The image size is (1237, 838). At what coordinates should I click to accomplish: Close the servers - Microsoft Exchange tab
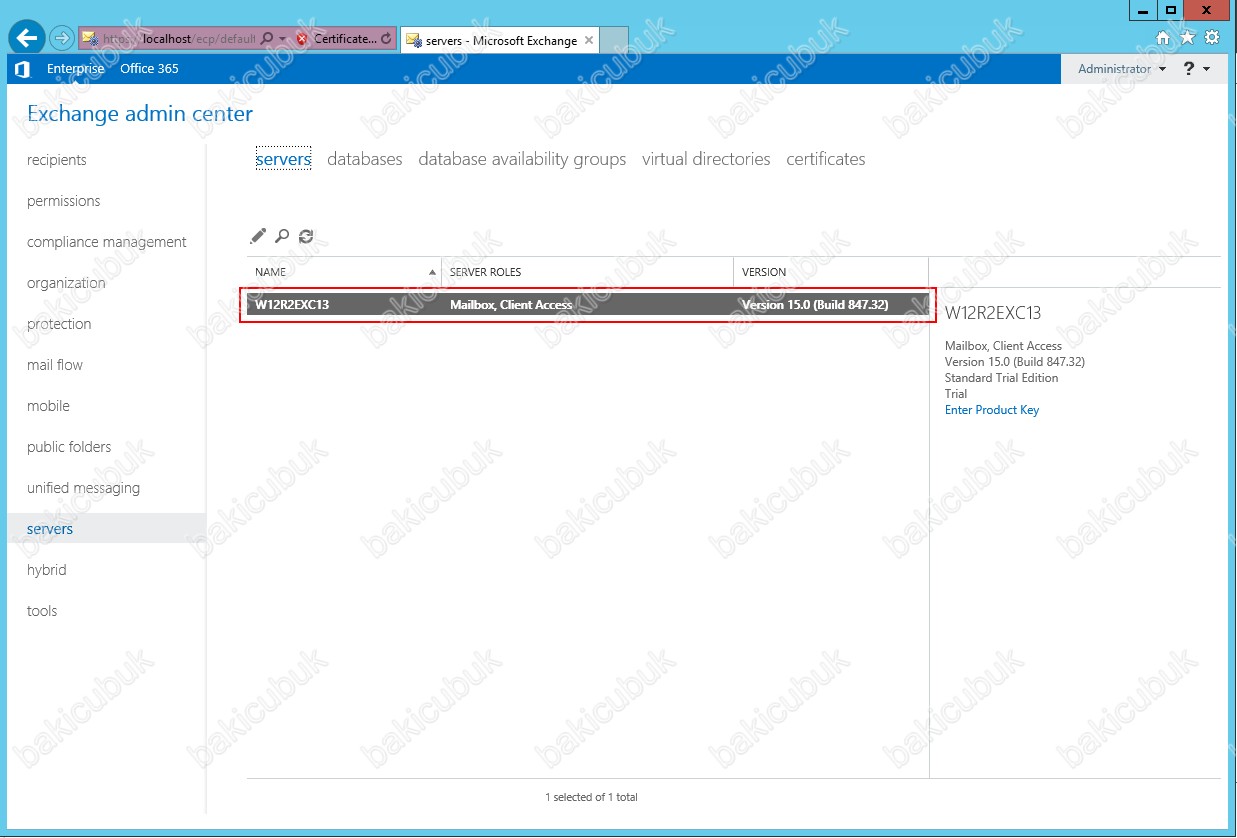click(x=589, y=40)
